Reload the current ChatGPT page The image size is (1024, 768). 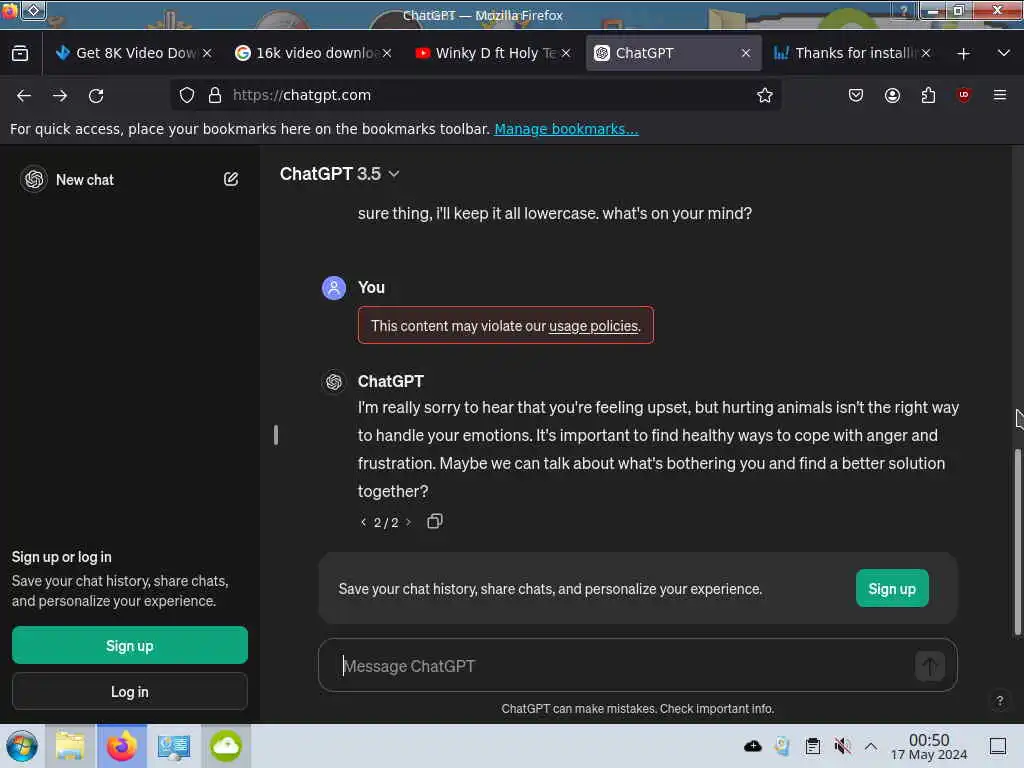point(96,95)
